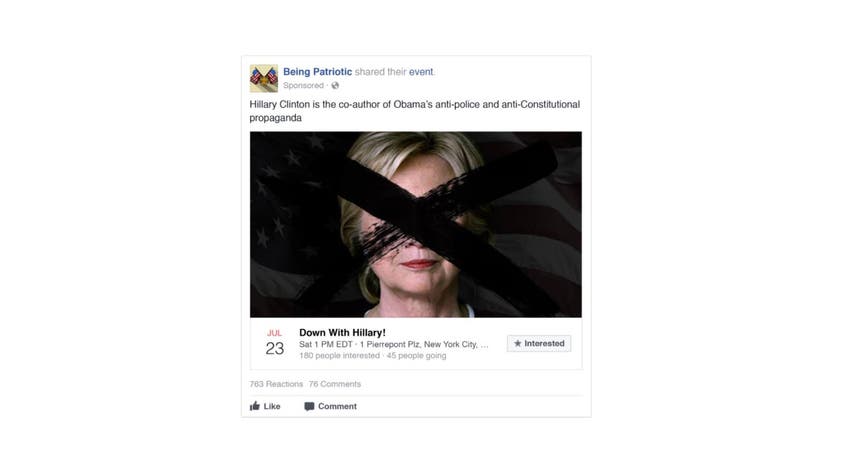Click the Sponsored label
The height and width of the screenshot is (471, 860).
click(303, 86)
